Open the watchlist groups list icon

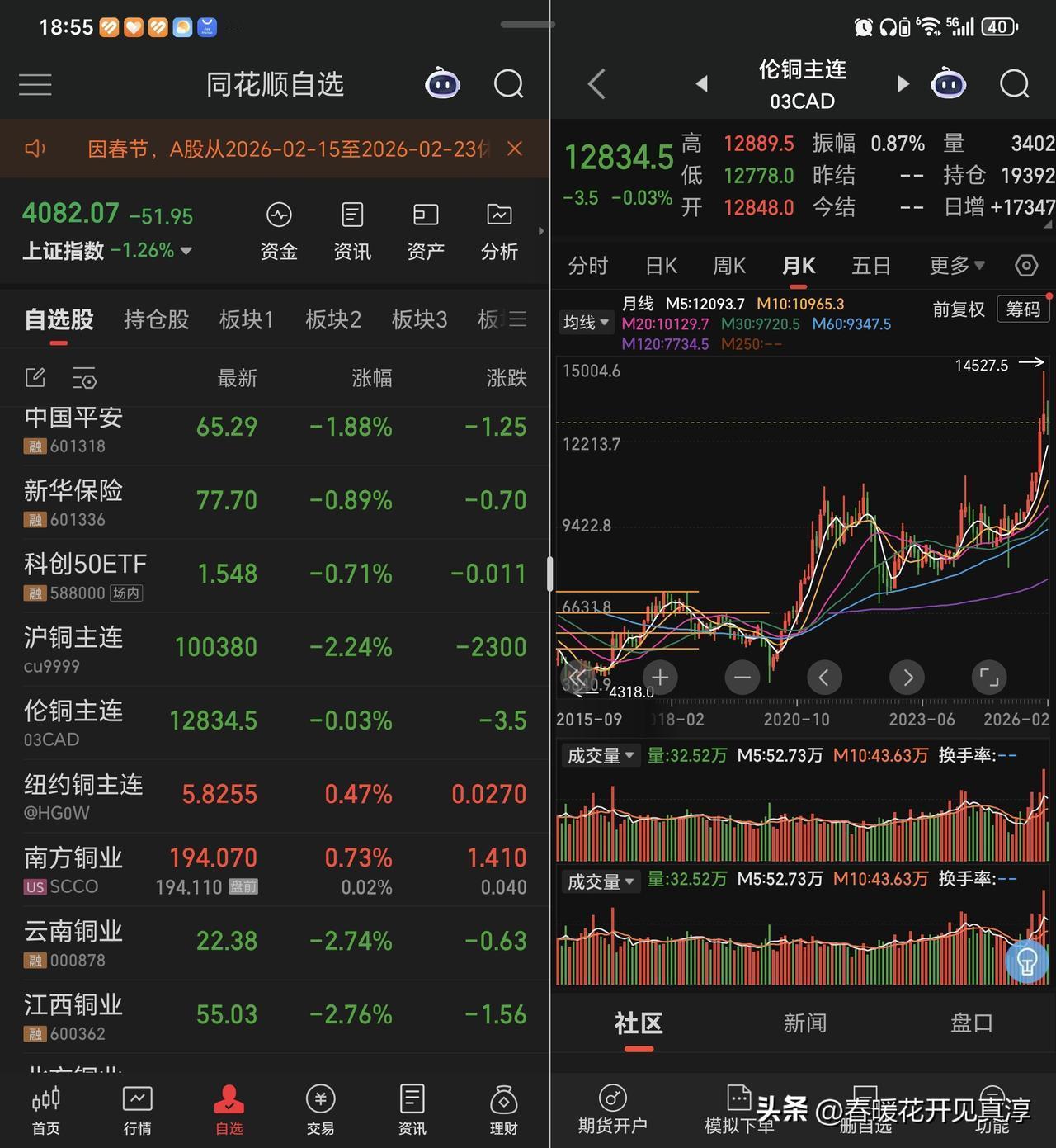517,319
